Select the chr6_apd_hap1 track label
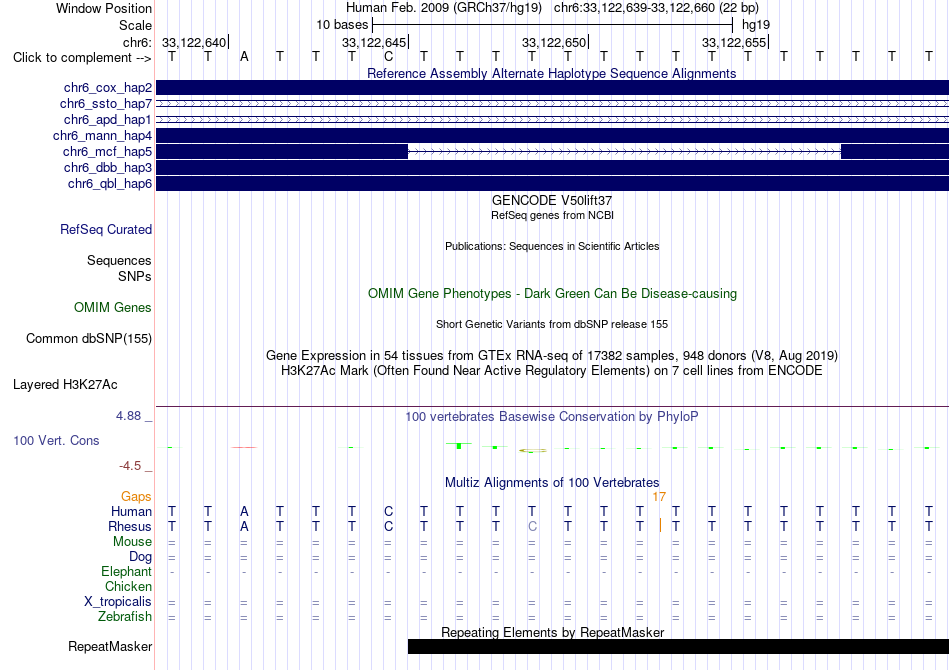This screenshot has width=950, height=670. pos(108,119)
